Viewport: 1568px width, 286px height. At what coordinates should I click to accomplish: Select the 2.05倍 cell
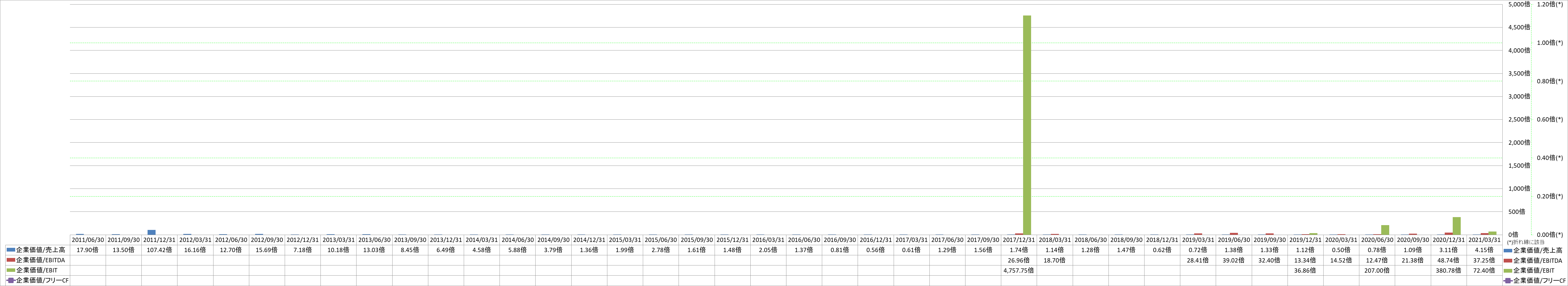[x=769, y=250]
